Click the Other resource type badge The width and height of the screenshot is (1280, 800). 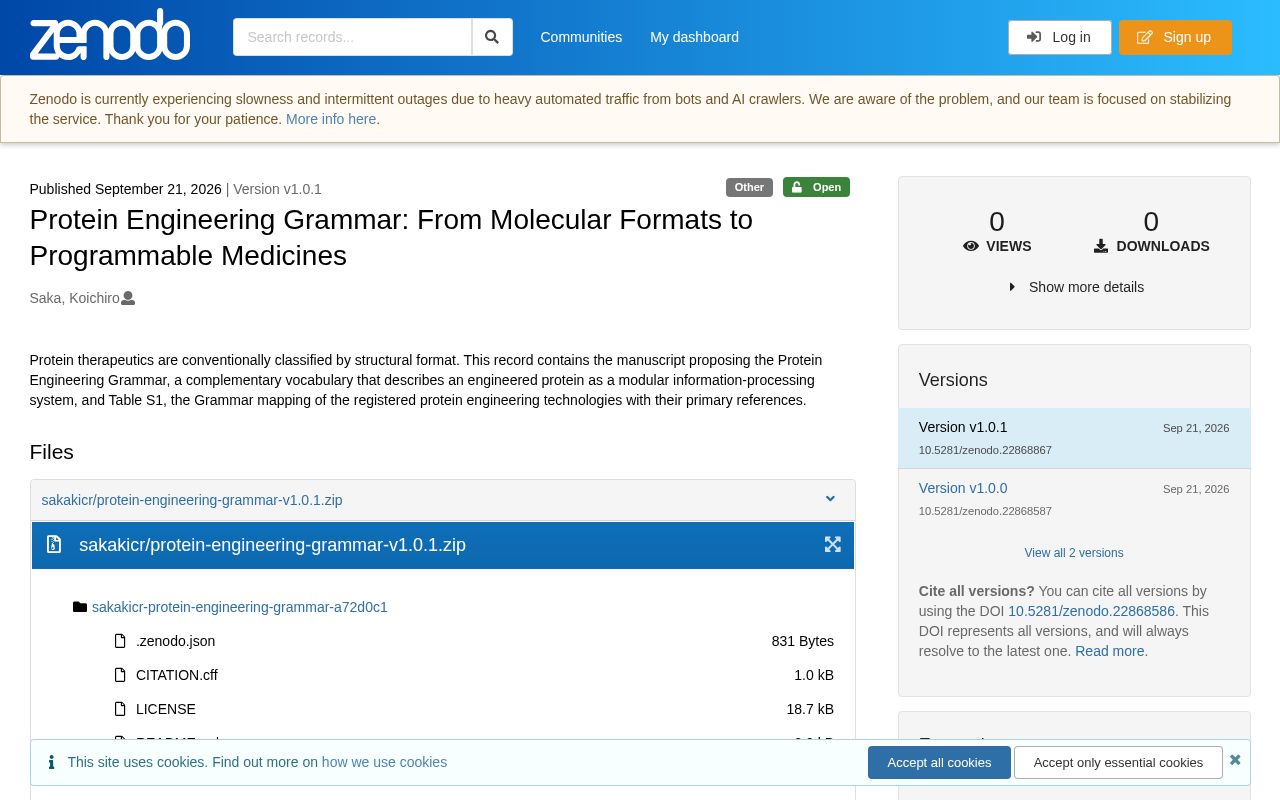(x=749, y=187)
